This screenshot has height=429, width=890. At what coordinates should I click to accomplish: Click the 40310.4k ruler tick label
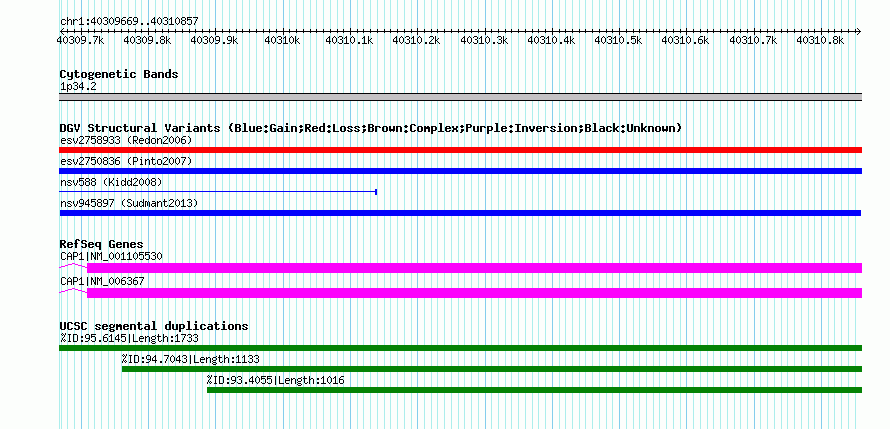[551, 40]
